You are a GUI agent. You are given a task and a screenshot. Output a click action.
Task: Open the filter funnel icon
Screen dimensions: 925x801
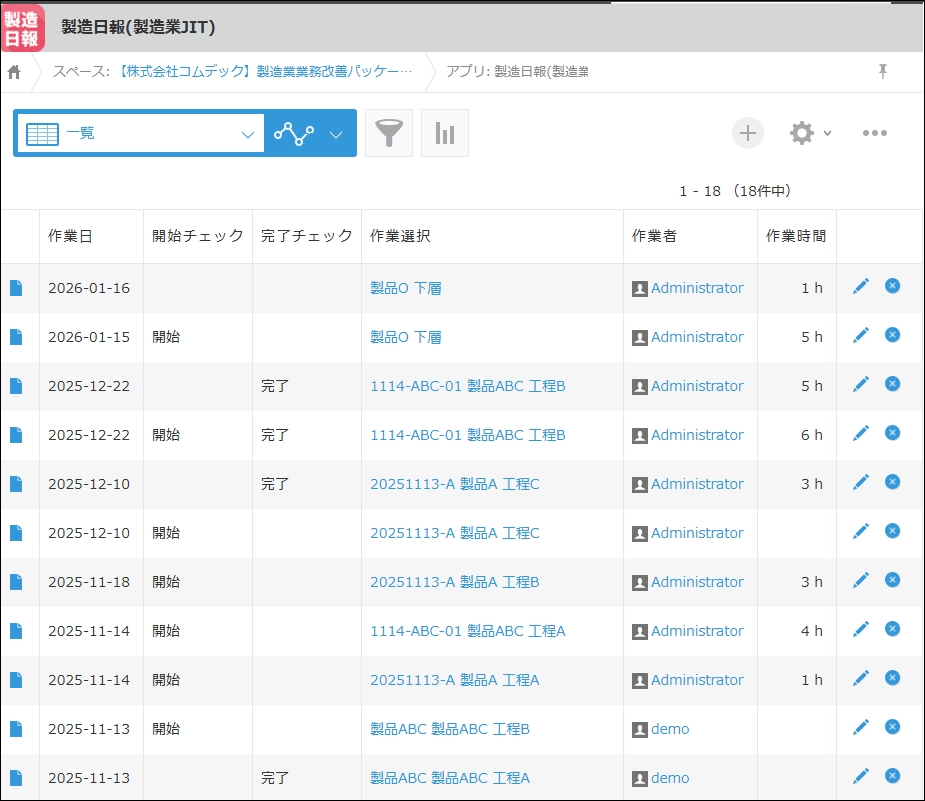coord(389,134)
